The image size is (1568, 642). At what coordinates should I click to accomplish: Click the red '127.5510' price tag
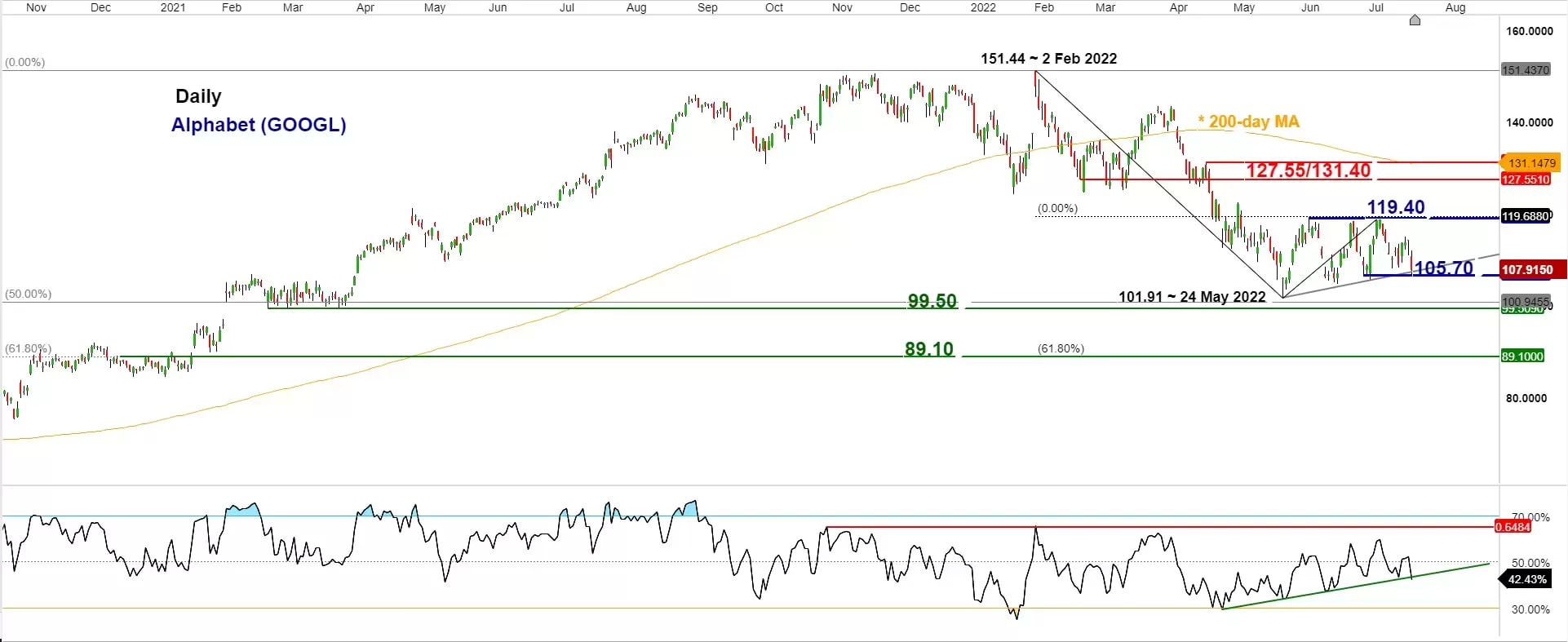[1526, 179]
